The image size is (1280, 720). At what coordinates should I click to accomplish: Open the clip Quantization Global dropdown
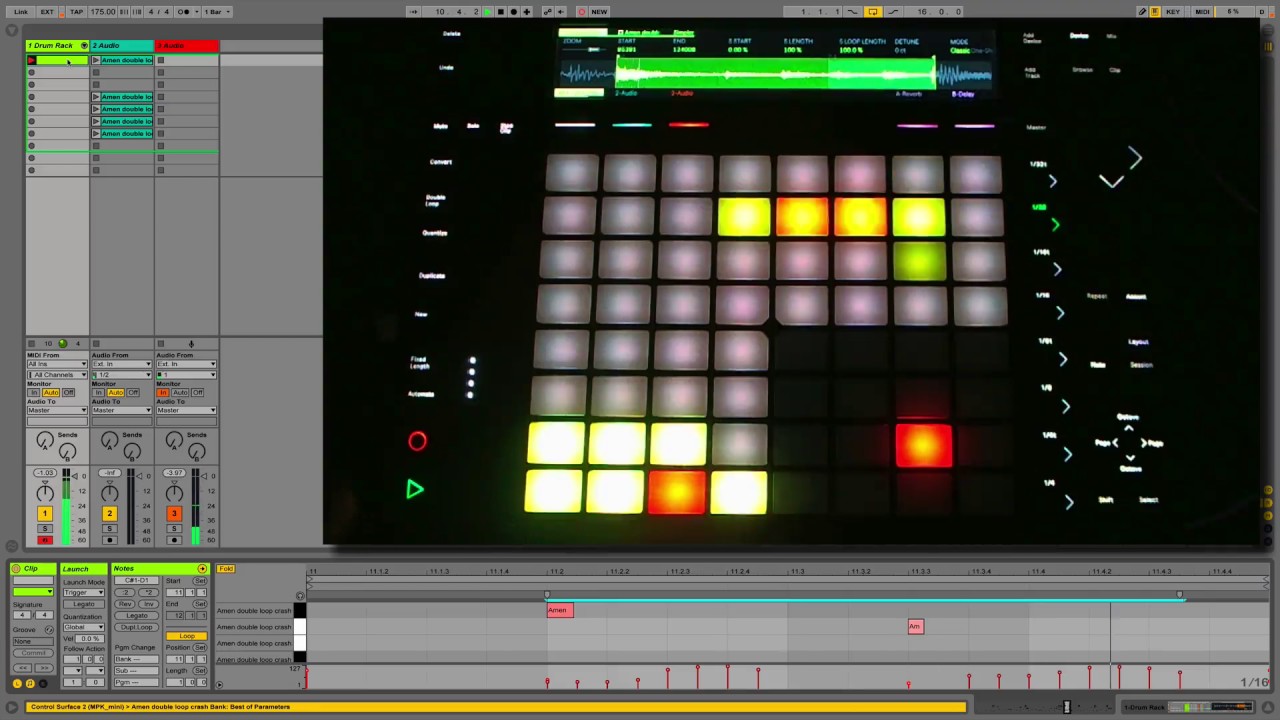(x=84, y=628)
